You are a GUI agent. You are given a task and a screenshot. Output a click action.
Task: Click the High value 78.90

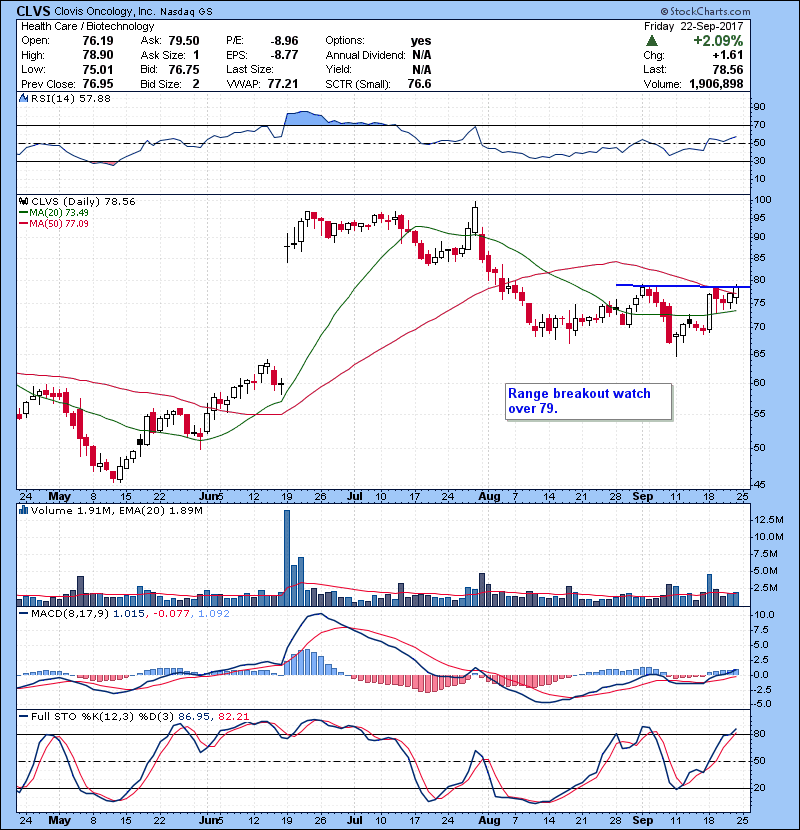pos(98,55)
